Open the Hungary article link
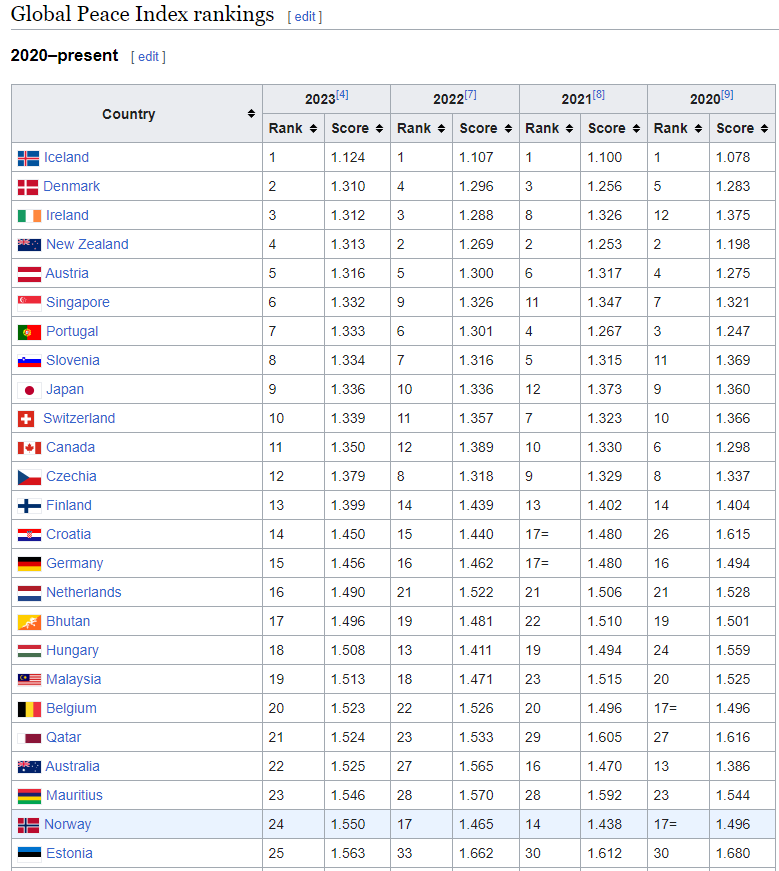Screen dimensions: 779x871 (72, 650)
